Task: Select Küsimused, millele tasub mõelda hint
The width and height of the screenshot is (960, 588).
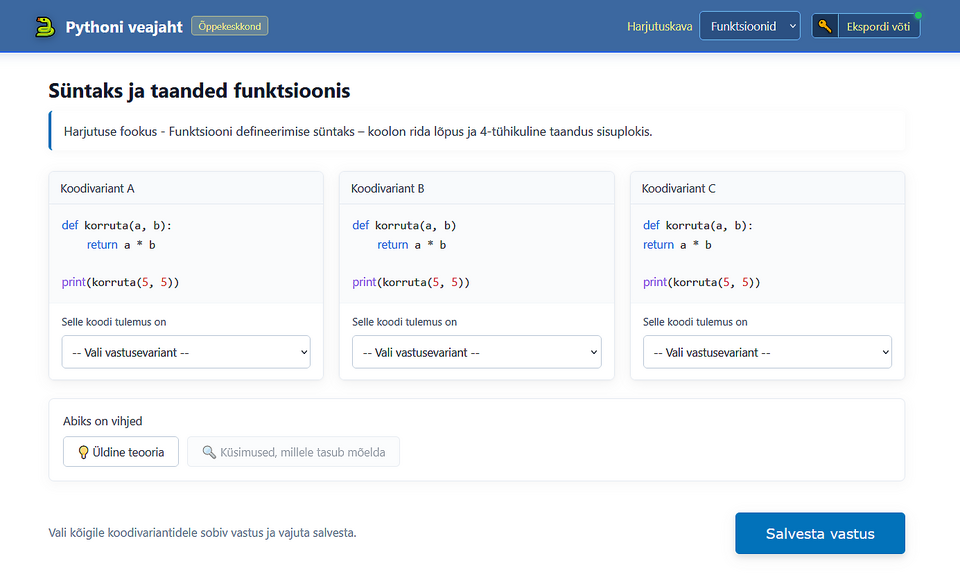Action: [293, 452]
